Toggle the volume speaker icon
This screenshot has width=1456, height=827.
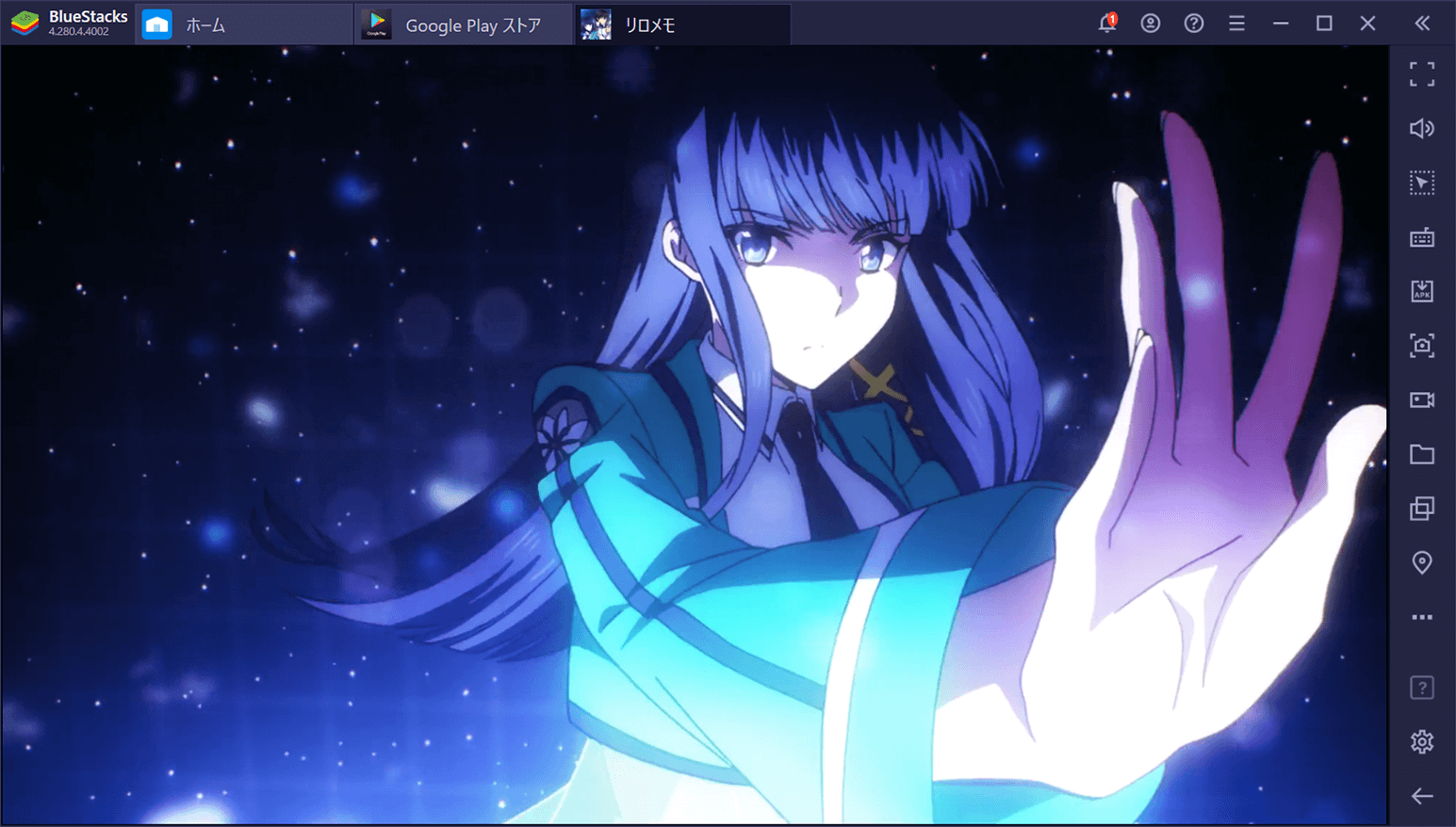[1422, 128]
